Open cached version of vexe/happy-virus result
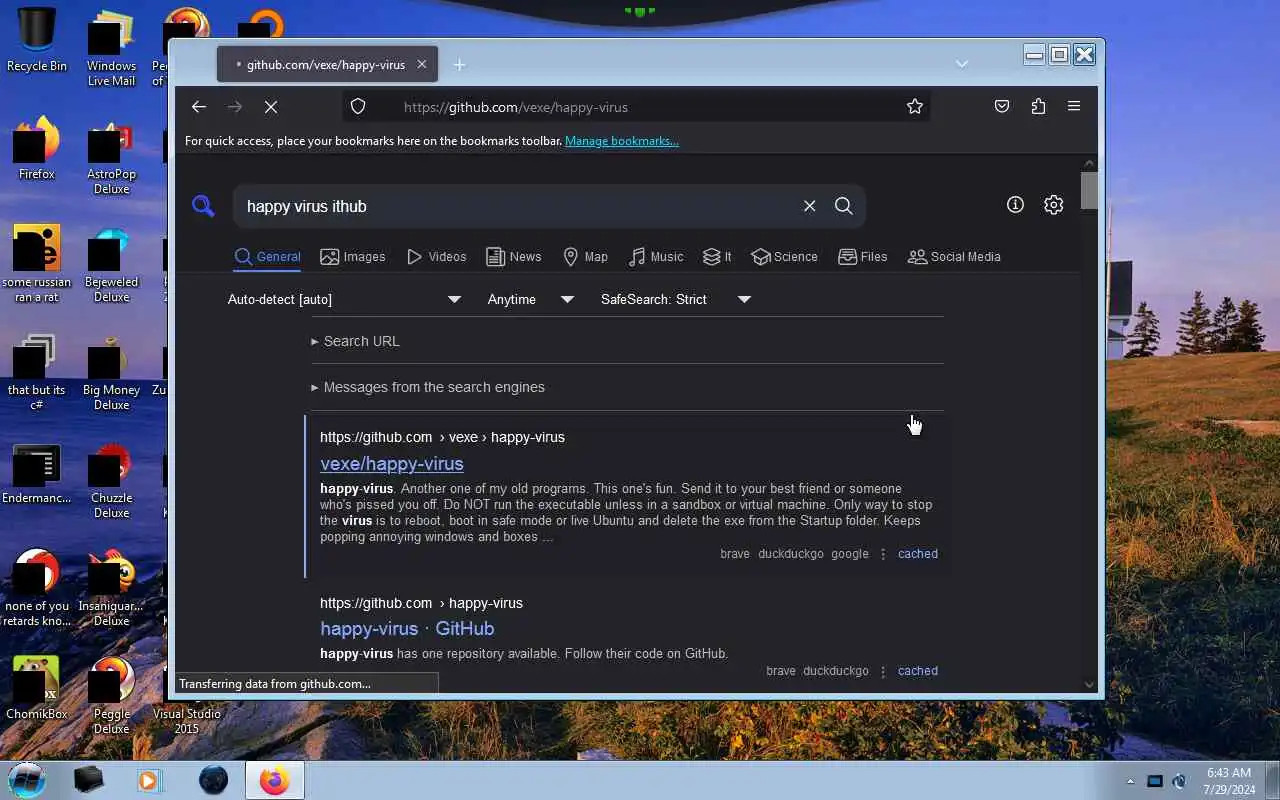Image resolution: width=1280 pixels, height=800 pixels. coord(918,554)
